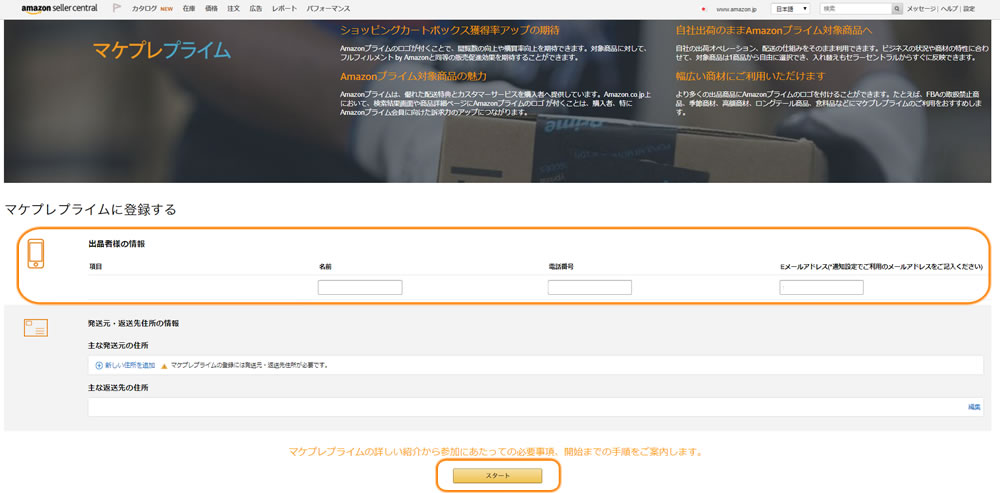Click the 項目 column header
The height and width of the screenshot is (493, 1000).
96,266
